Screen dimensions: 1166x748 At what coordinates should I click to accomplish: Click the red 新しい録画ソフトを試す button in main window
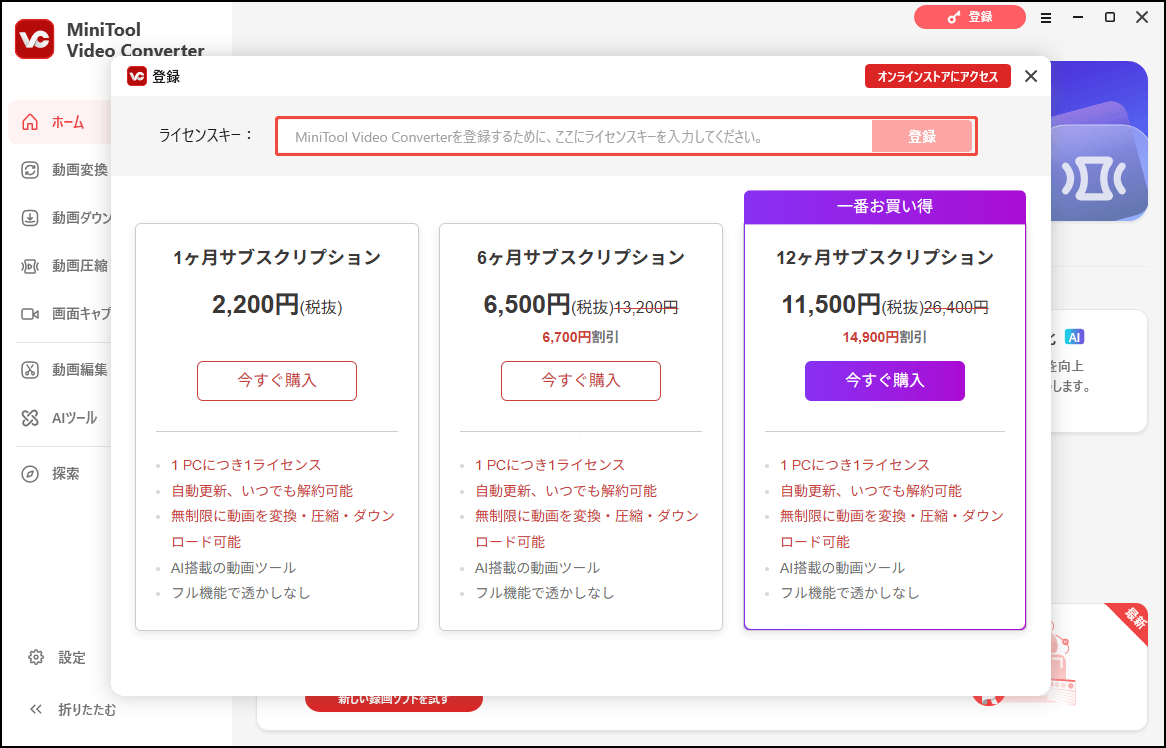pyautogui.click(x=393, y=701)
